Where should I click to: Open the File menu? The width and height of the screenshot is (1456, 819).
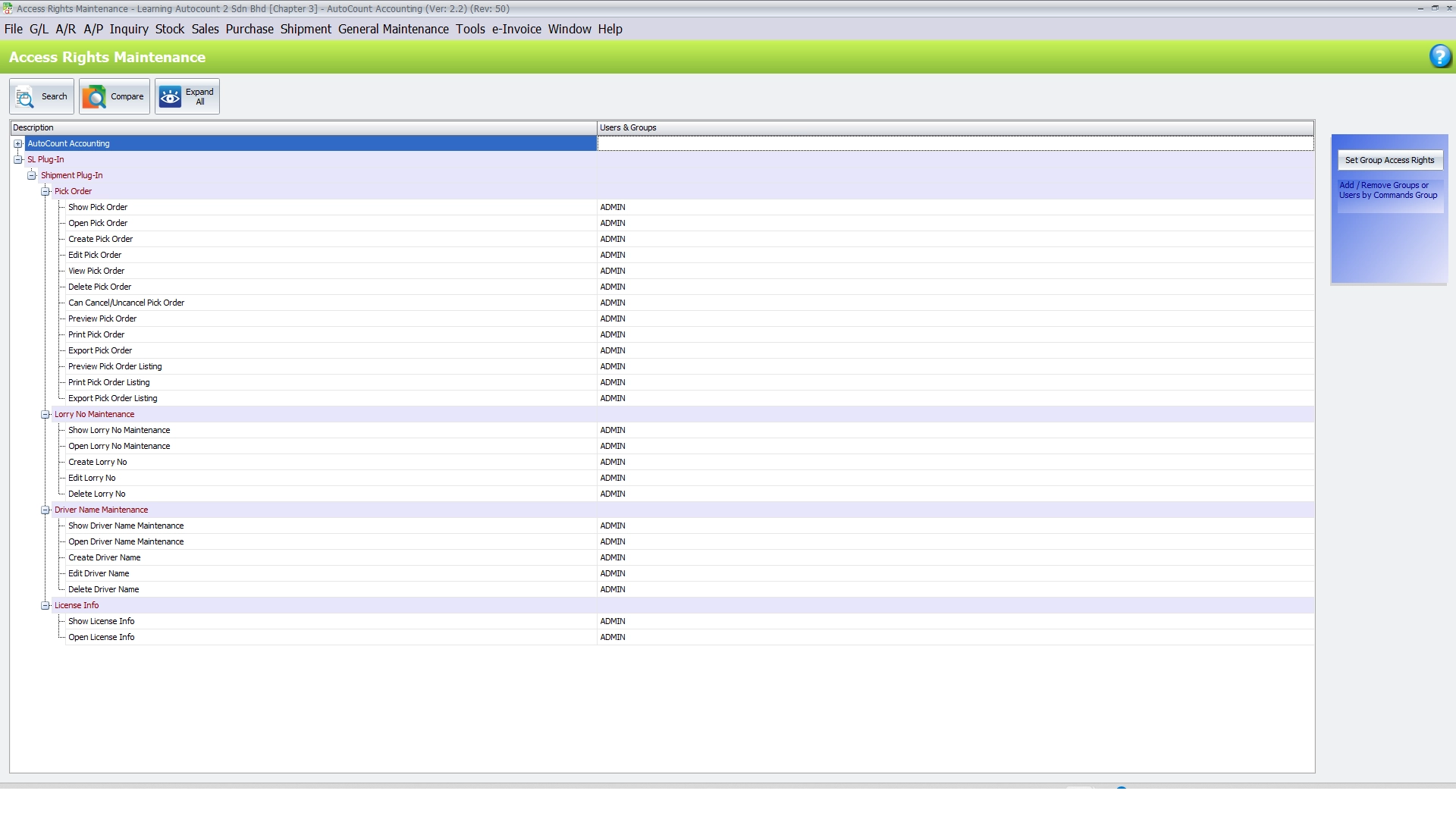click(x=14, y=29)
